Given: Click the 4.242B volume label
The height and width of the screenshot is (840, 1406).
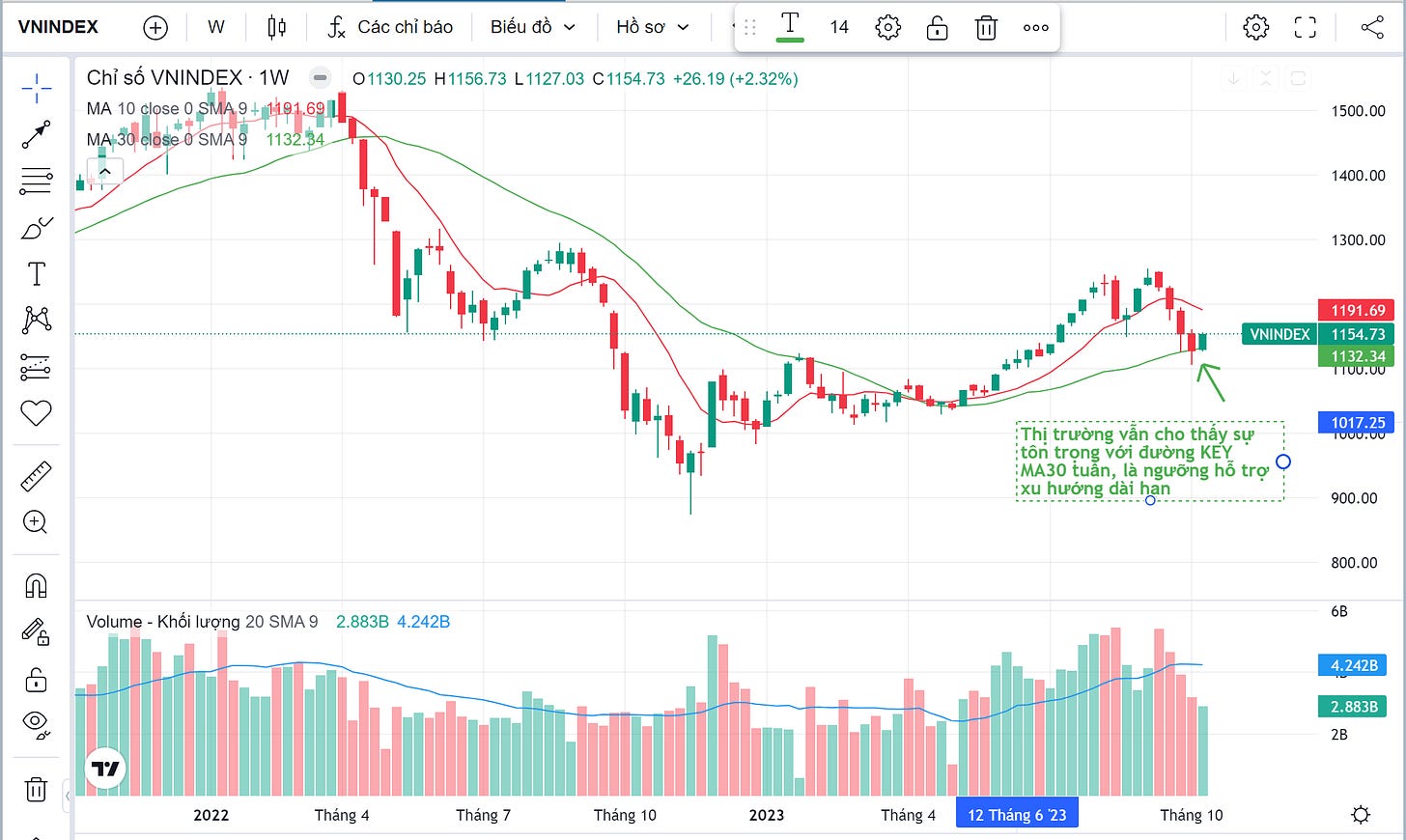Looking at the screenshot, I should click(x=1354, y=665).
